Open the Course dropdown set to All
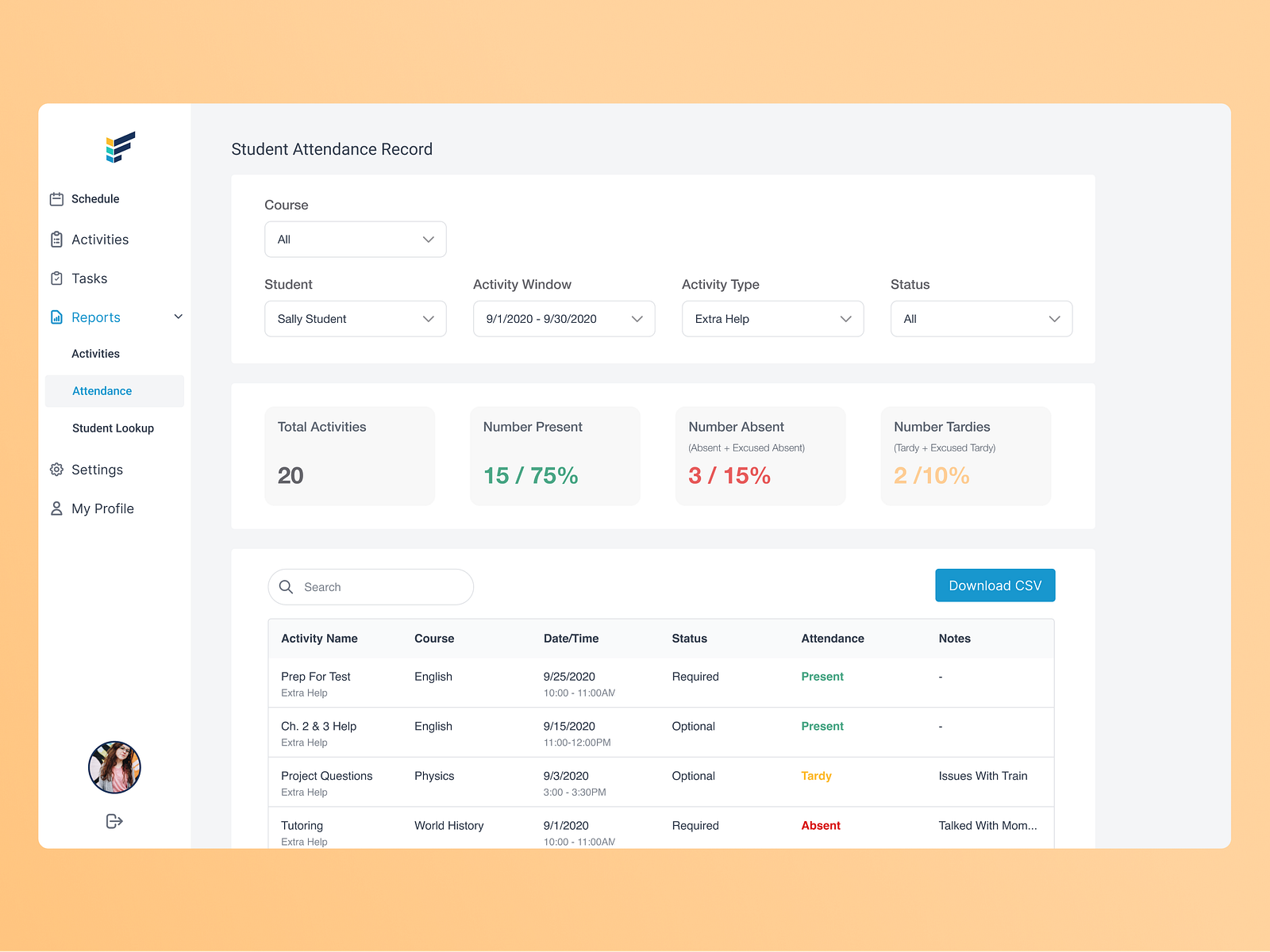This screenshot has height=952, width=1270. (x=355, y=239)
